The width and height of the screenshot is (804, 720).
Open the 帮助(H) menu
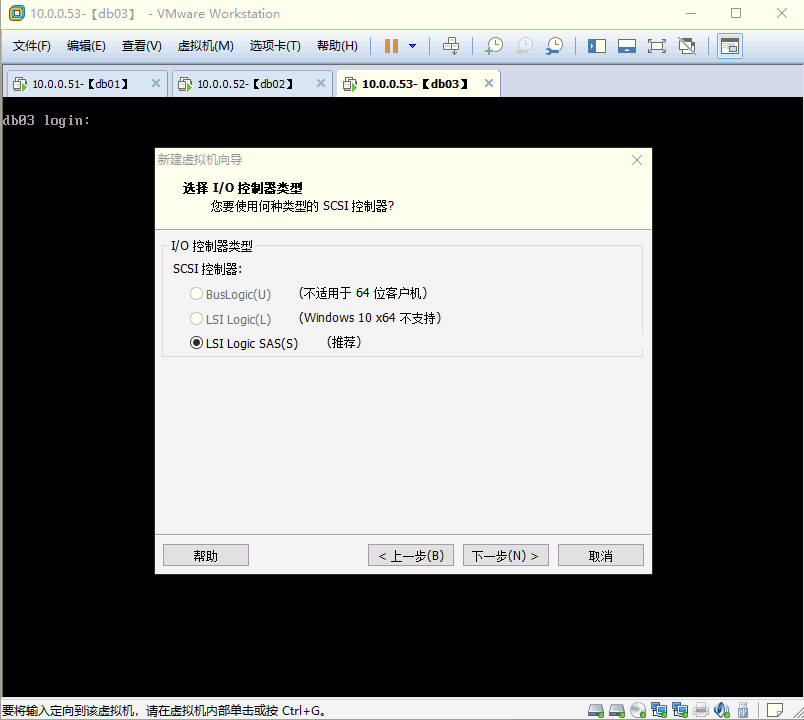click(337, 46)
